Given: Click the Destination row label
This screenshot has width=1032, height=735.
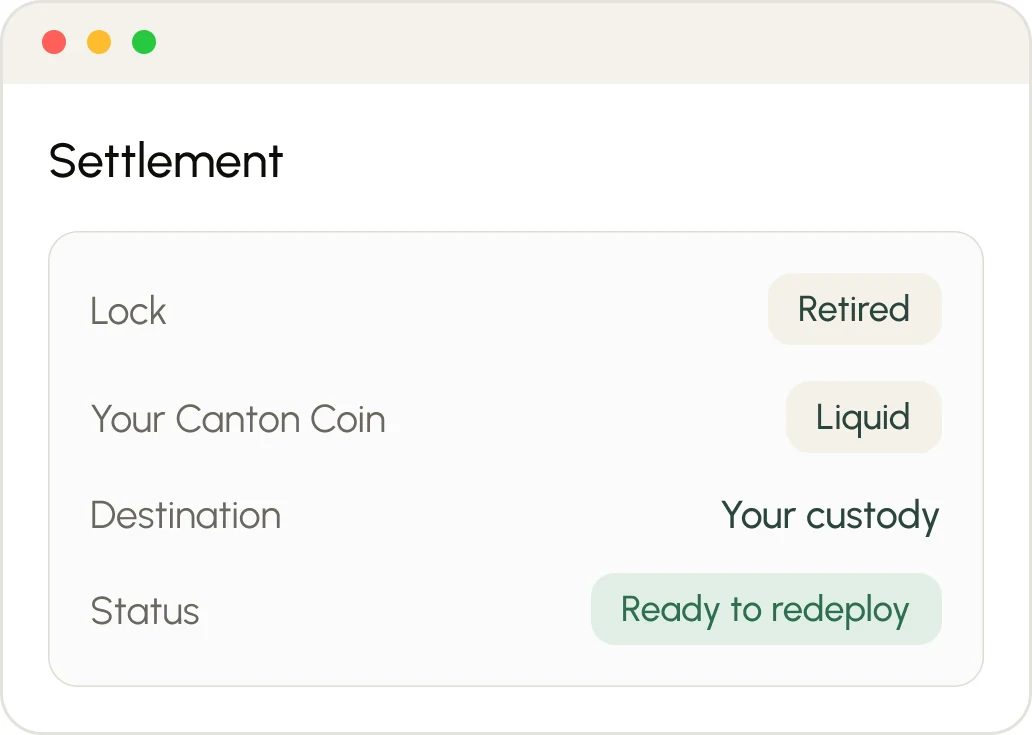Looking at the screenshot, I should click(x=186, y=515).
